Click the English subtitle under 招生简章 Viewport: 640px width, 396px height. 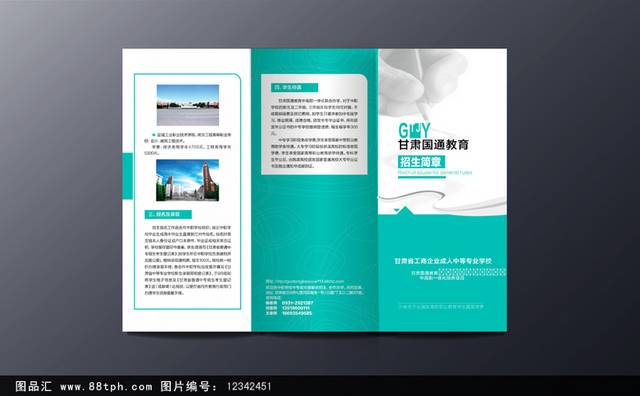tap(435, 173)
